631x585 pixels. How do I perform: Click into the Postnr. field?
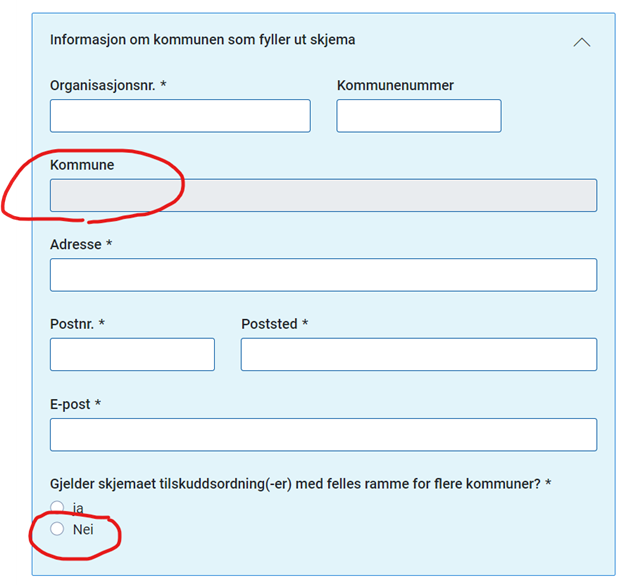pos(132,354)
